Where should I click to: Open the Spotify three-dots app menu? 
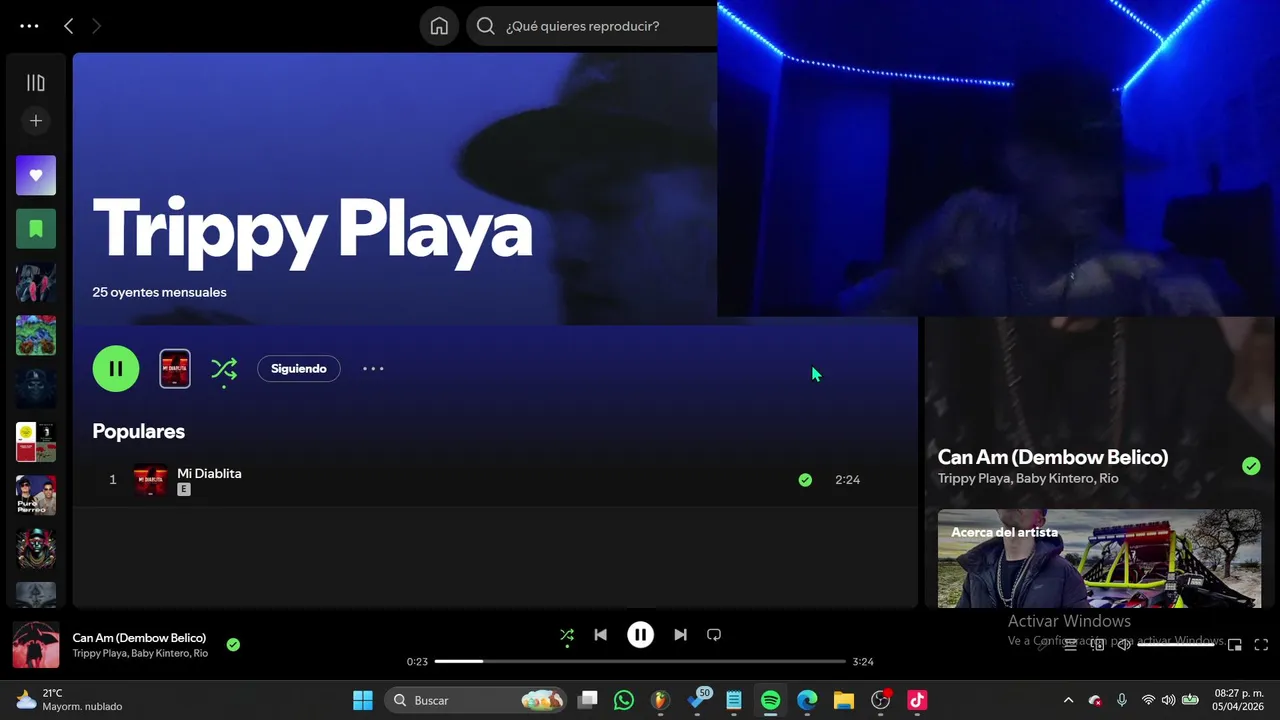(x=29, y=26)
